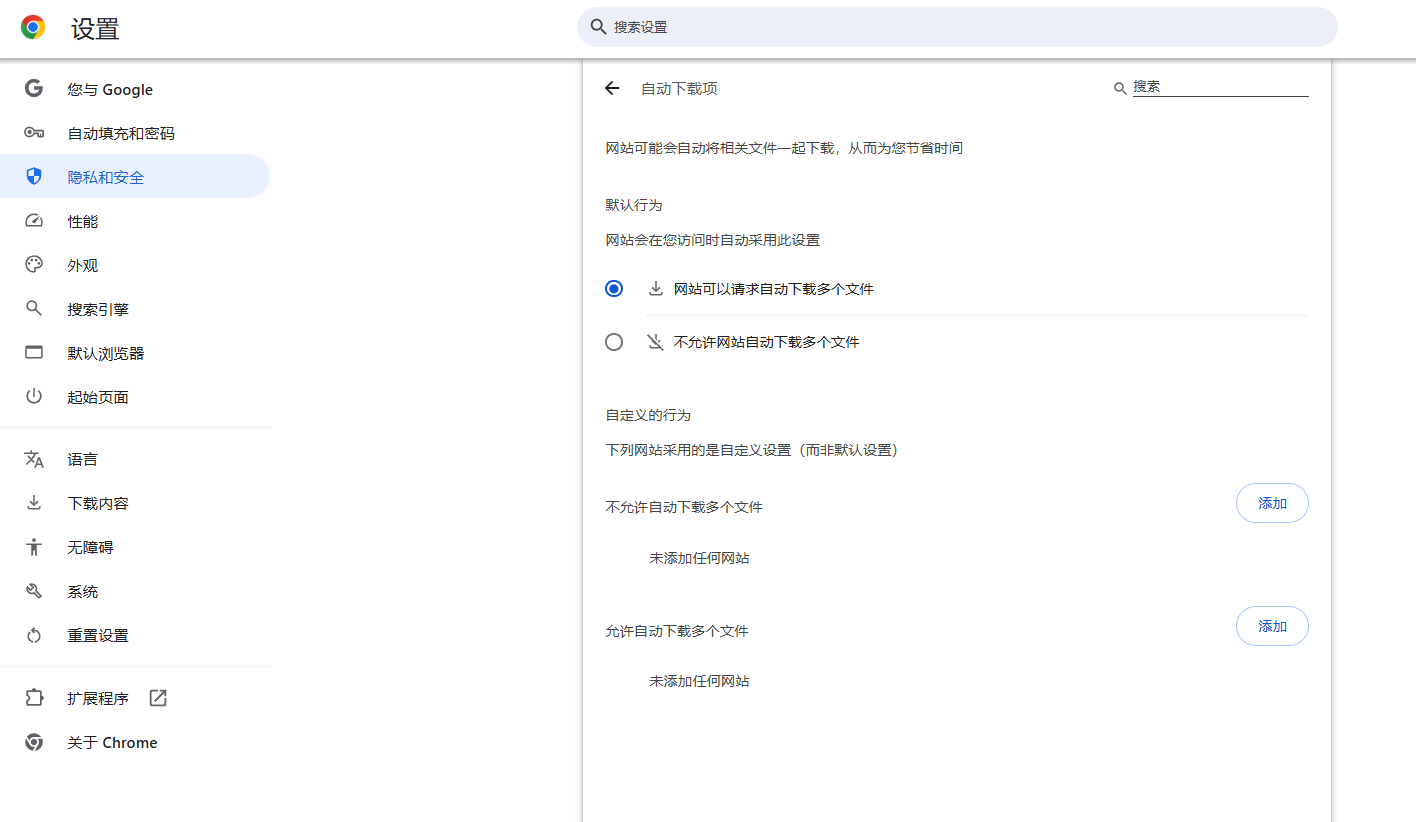Click text 网站会在您访问时自动采用此设置

(713, 240)
